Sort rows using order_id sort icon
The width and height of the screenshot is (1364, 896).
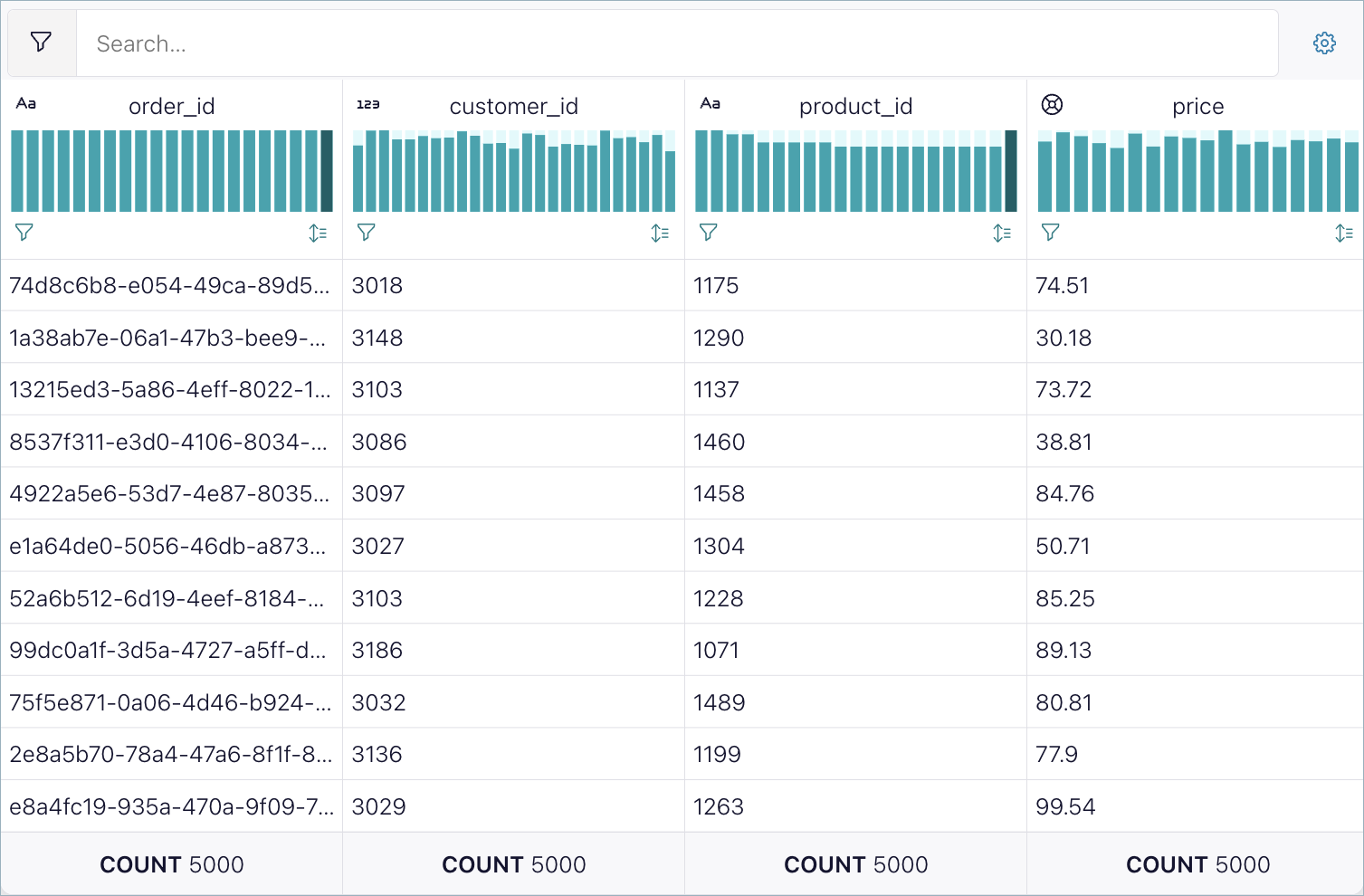pos(318,233)
